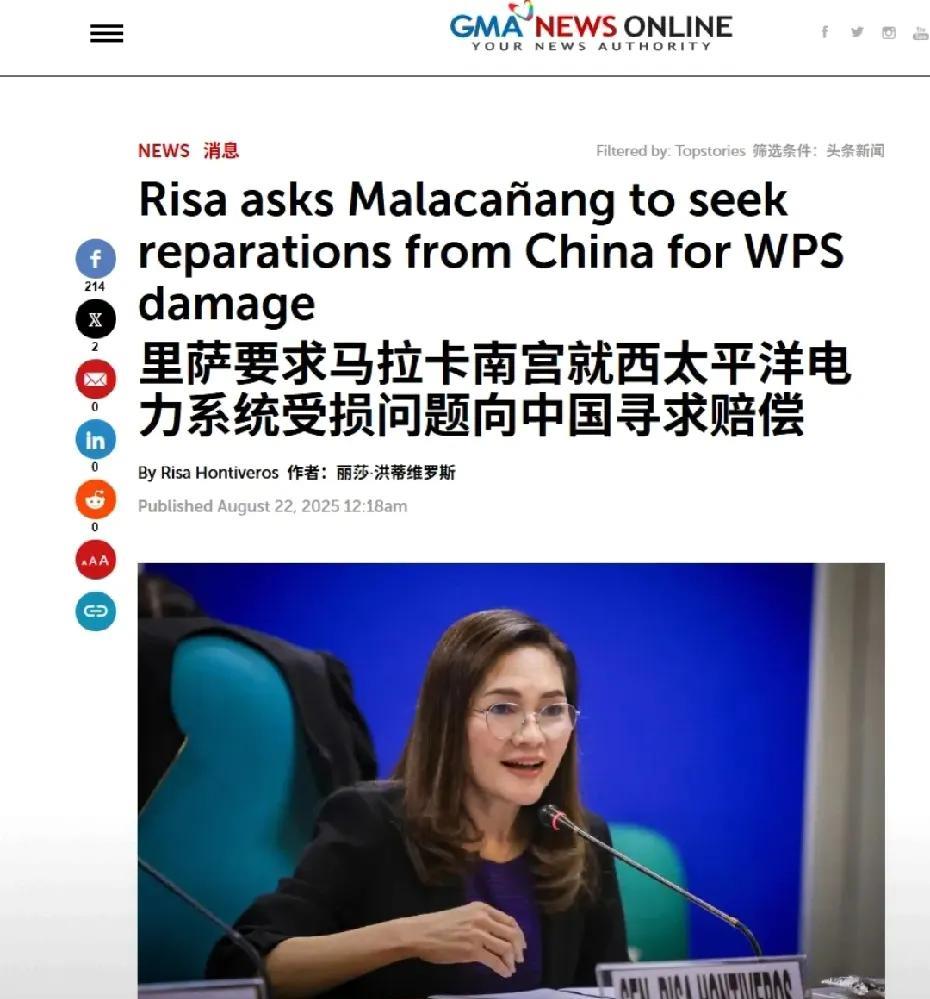Share article on X (Twitter)
Image resolution: width=930 pixels, height=999 pixels.
[x=96, y=319]
